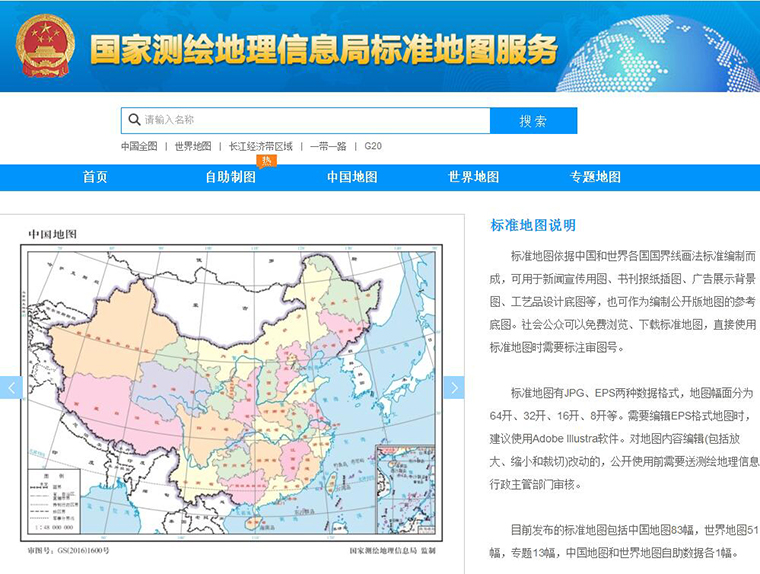Click the 搜索 search button

[533, 121]
